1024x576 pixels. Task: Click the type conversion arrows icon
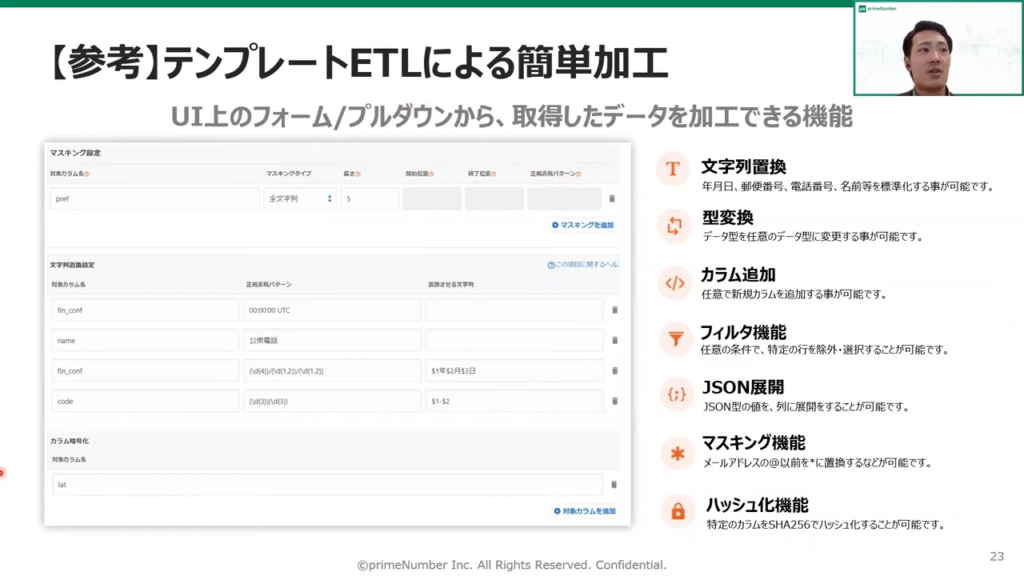pos(676,226)
